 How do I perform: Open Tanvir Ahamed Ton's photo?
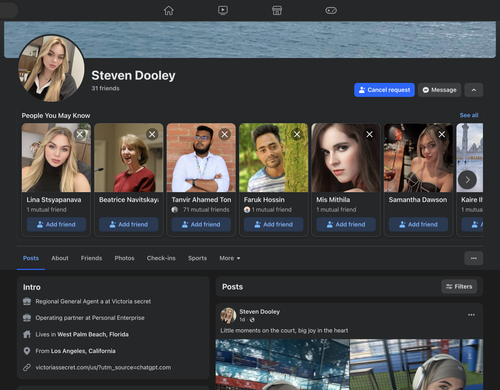[201, 158]
